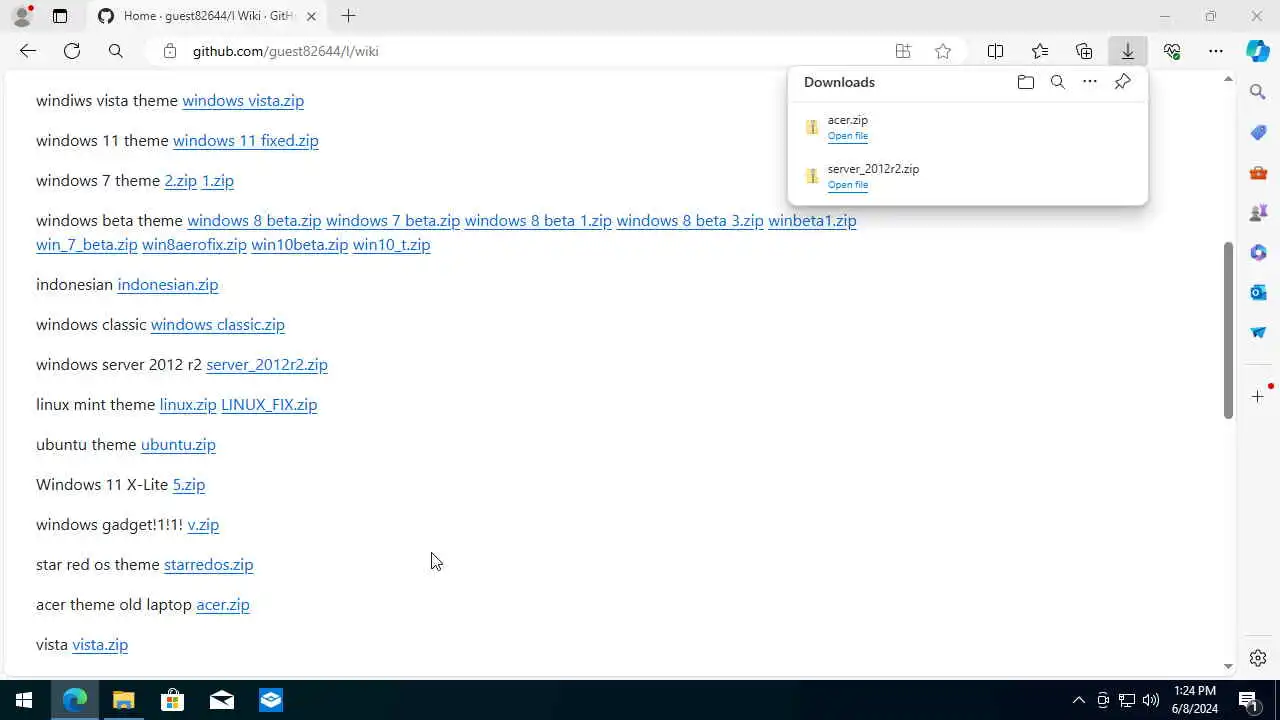
Task: Open more options in Downloads panel
Action: pyautogui.click(x=1090, y=82)
